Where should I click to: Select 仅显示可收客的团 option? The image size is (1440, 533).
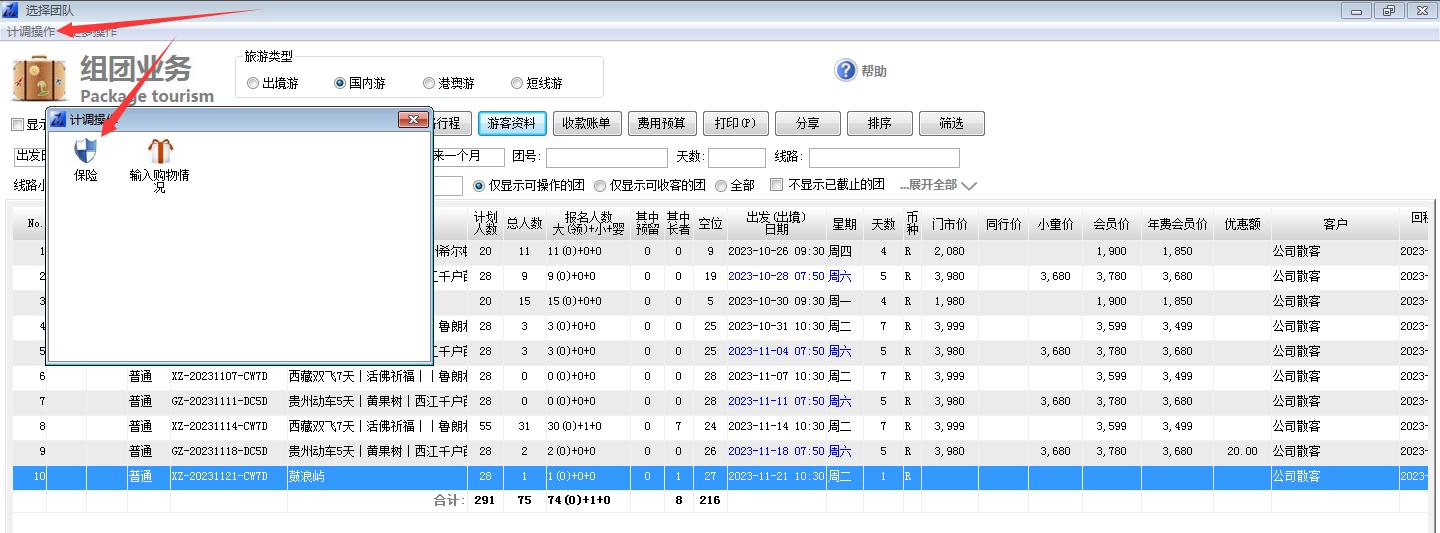tap(600, 185)
